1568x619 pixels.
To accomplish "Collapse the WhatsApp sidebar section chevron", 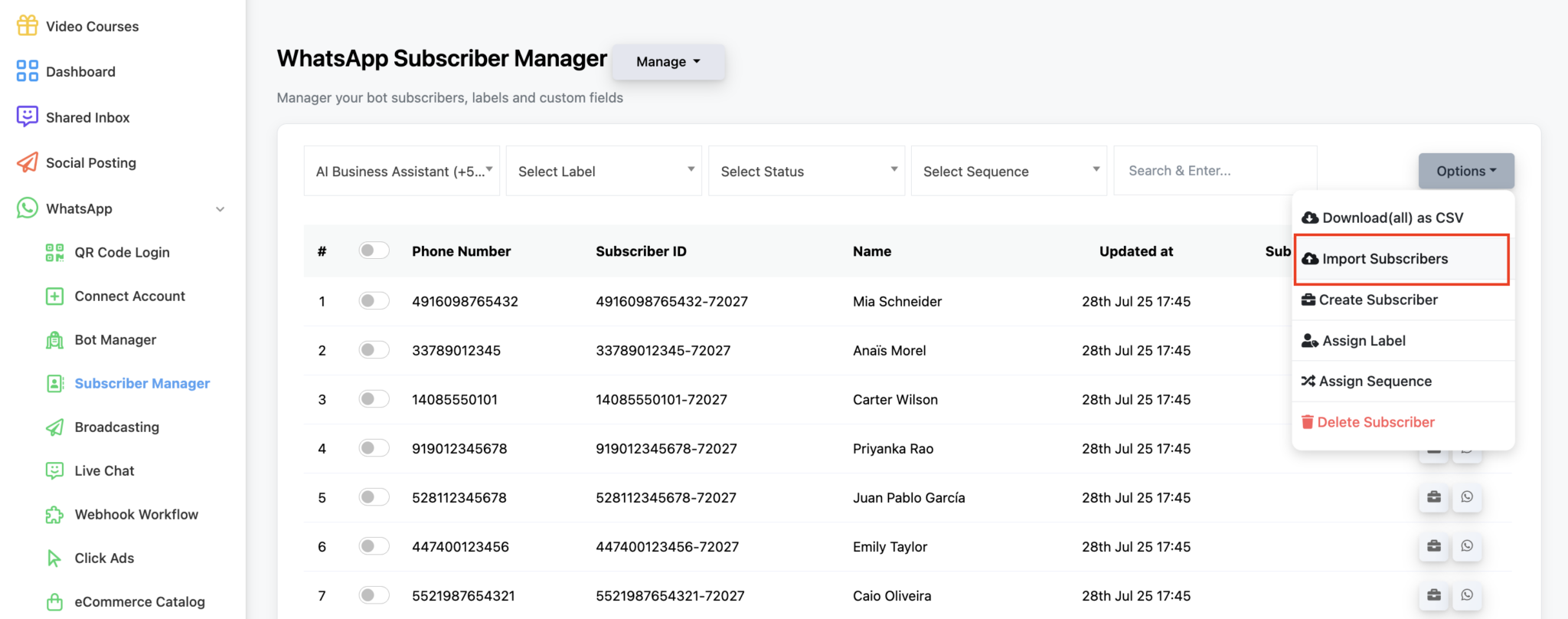I will coord(220,209).
